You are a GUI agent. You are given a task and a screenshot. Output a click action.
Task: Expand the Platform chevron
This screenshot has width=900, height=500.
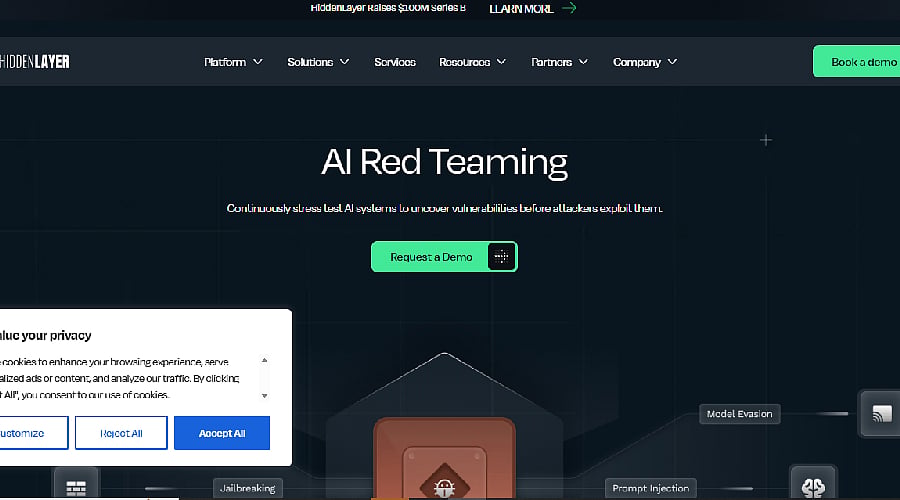[x=258, y=61]
